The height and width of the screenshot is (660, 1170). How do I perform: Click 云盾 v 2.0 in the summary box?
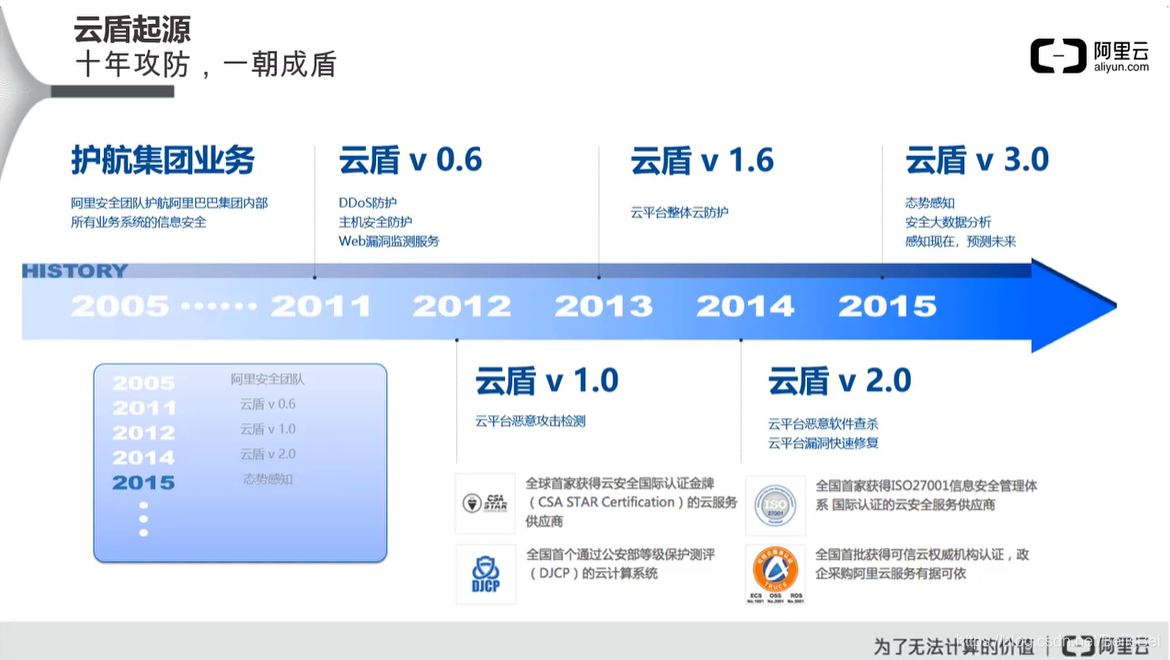267,454
